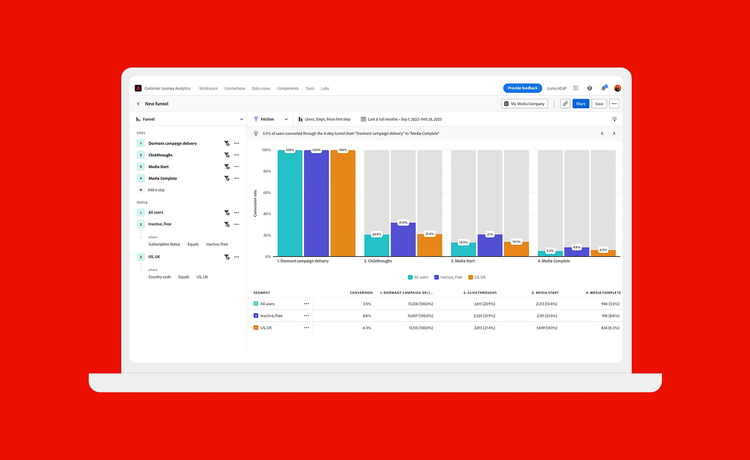Toggle US, UK series in chart legend
The width and height of the screenshot is (750, 460).
[x=477, y=277]
